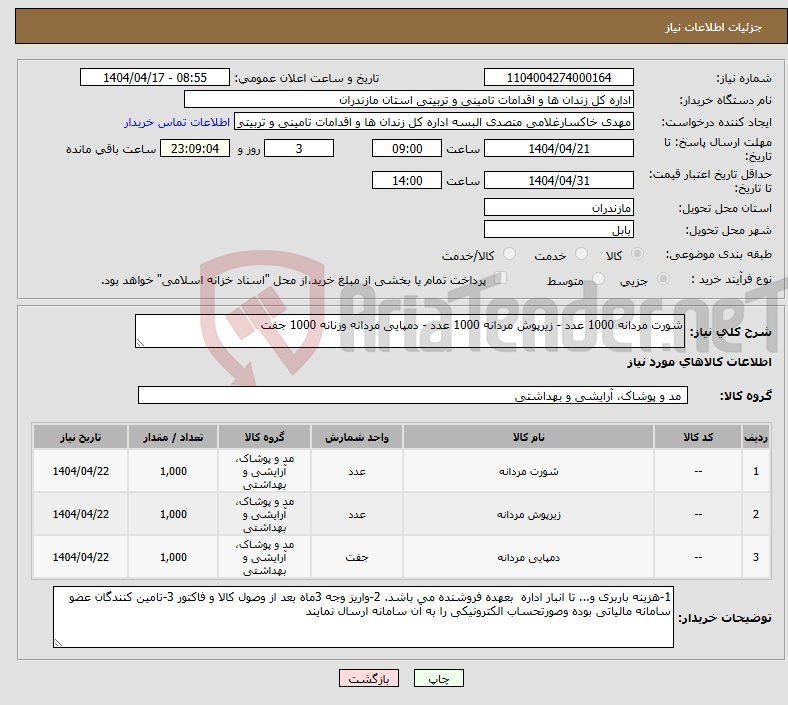
Task: Select the متوسط purchase type radio
Action: coord(598,279)
